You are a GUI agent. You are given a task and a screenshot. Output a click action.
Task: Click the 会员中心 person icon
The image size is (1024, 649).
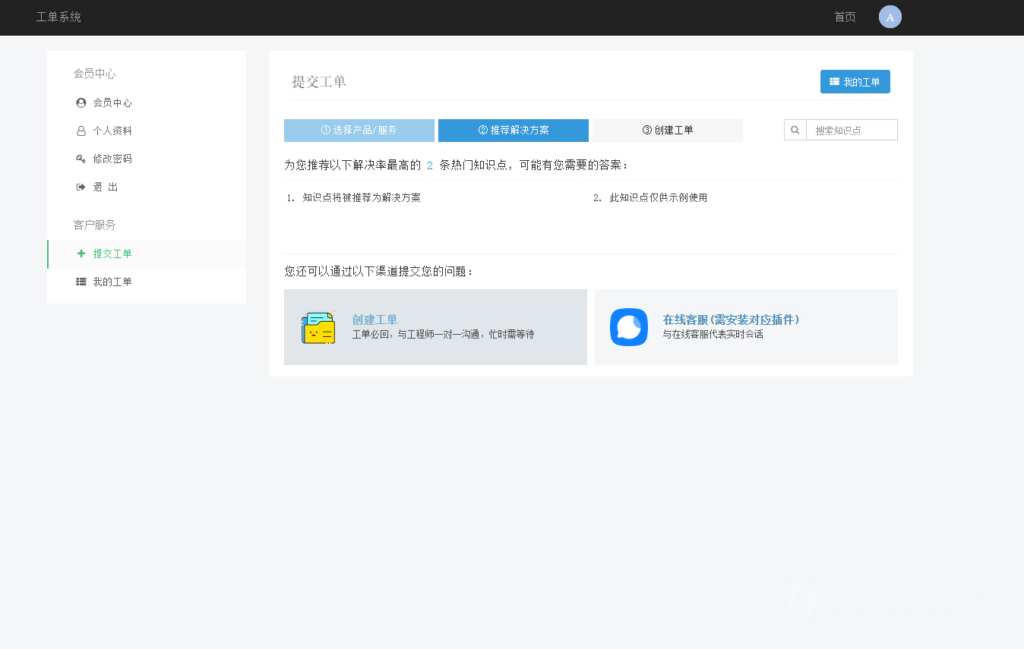78,102
